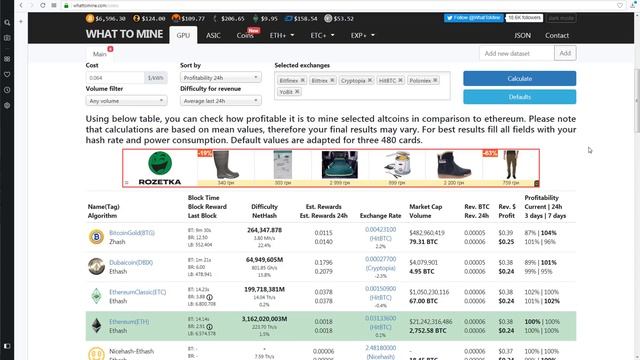Screen dimensions: 640x360
Task: Click the Nicehash-Ethash smiley logo
Action: pyautogui.click(x=96, y=353)
